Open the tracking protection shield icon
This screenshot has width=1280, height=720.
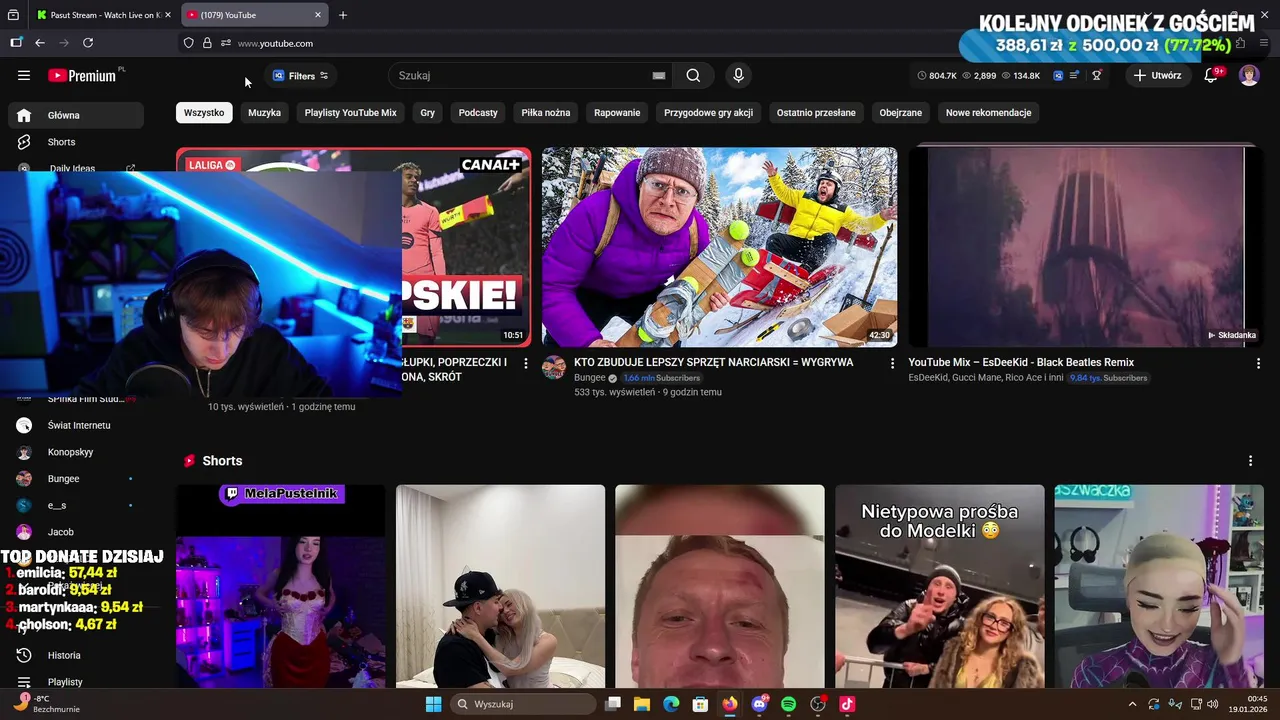188,43
